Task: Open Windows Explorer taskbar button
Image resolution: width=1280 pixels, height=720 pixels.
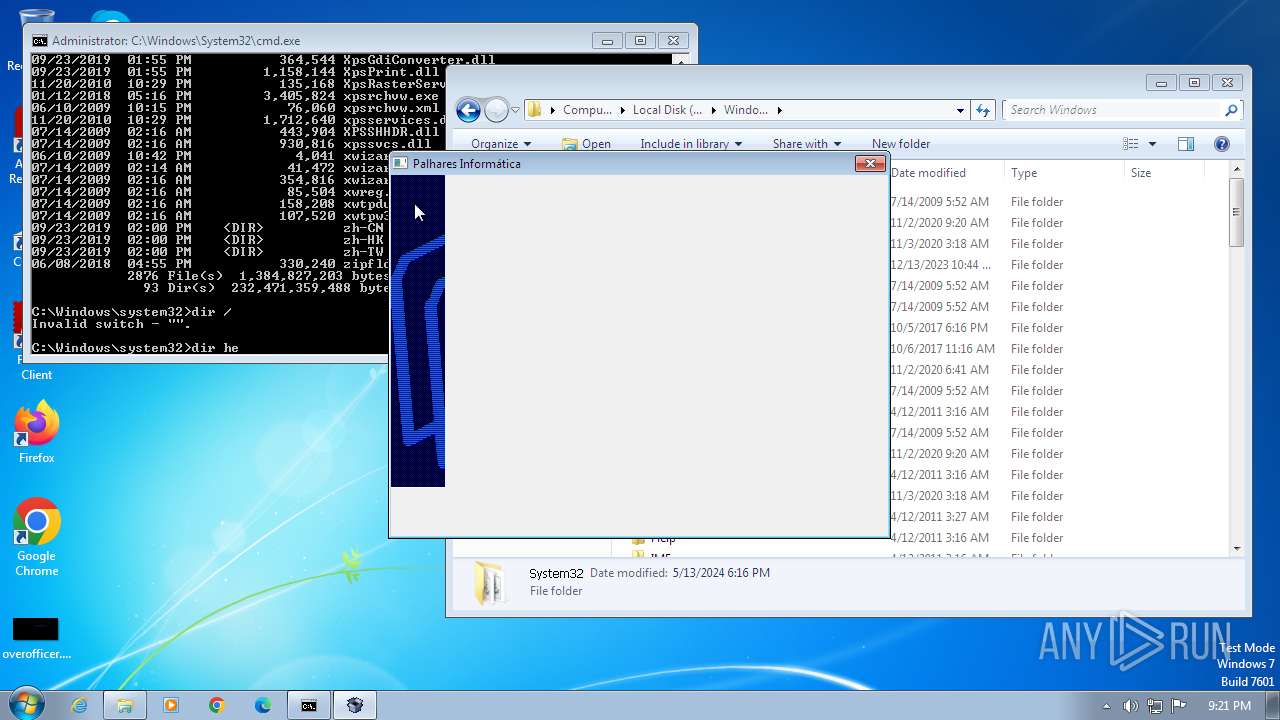Action: pos(125,705)
